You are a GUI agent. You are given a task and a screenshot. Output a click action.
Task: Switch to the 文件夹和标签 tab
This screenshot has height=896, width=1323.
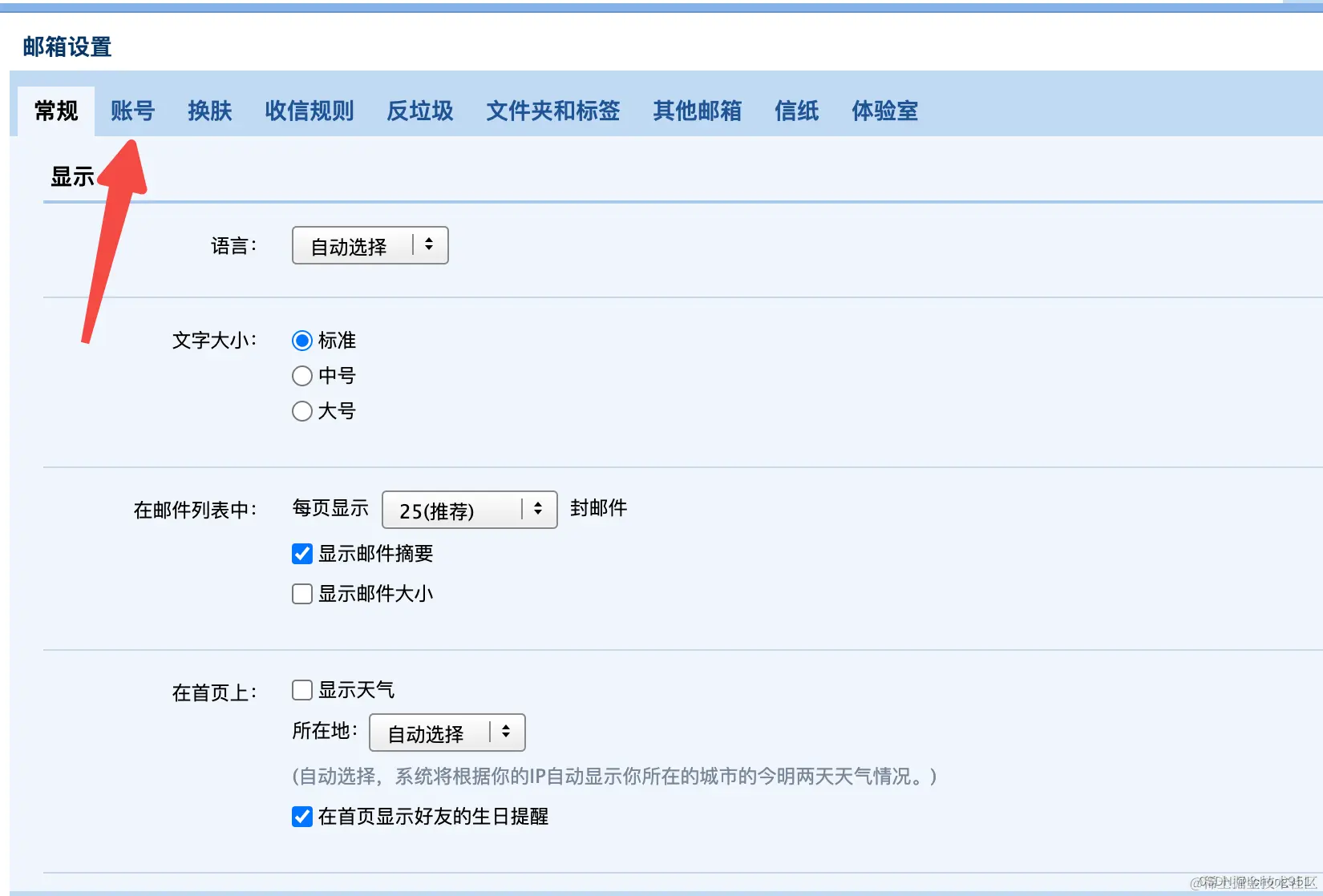(552, 111)
